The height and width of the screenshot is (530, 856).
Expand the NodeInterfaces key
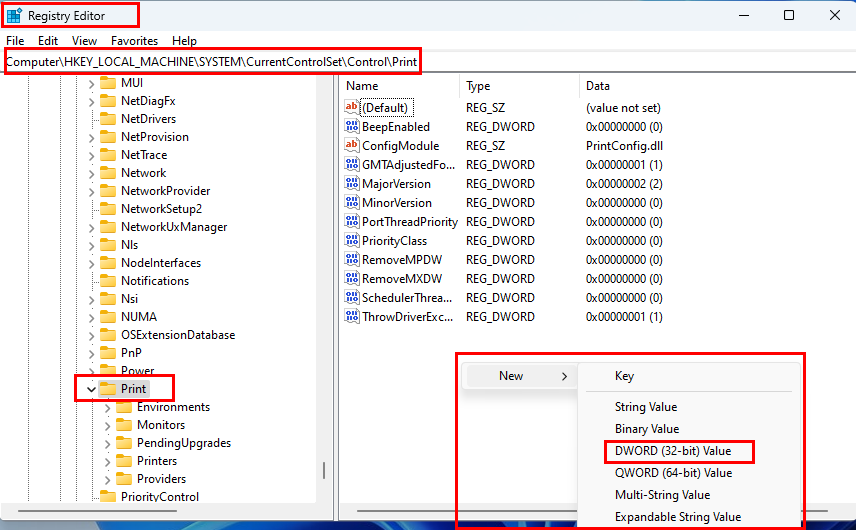coord(91,264)
